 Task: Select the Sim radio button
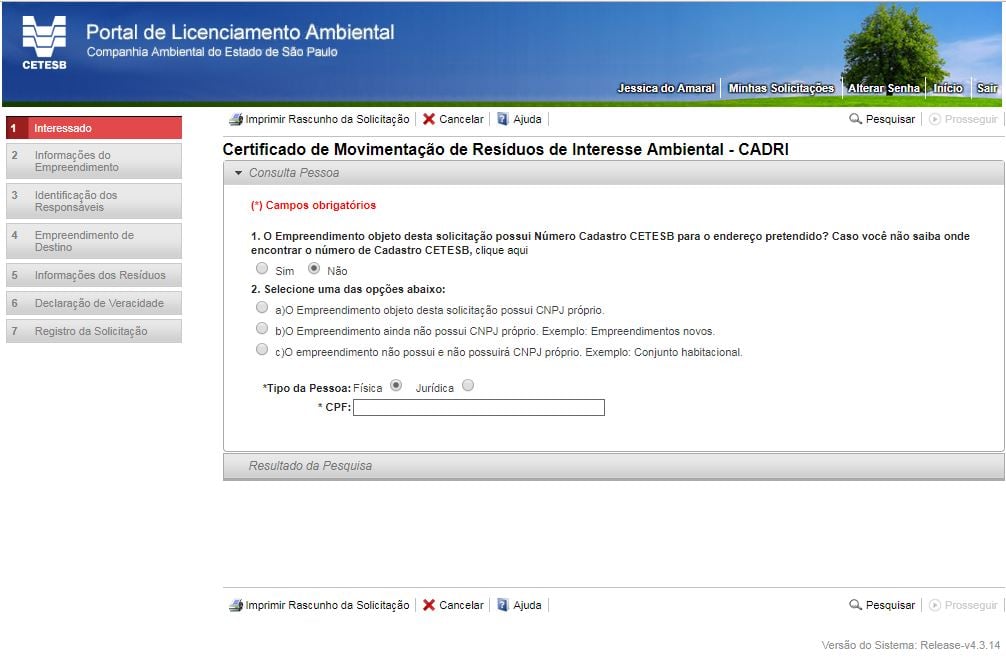pos(262,269)
